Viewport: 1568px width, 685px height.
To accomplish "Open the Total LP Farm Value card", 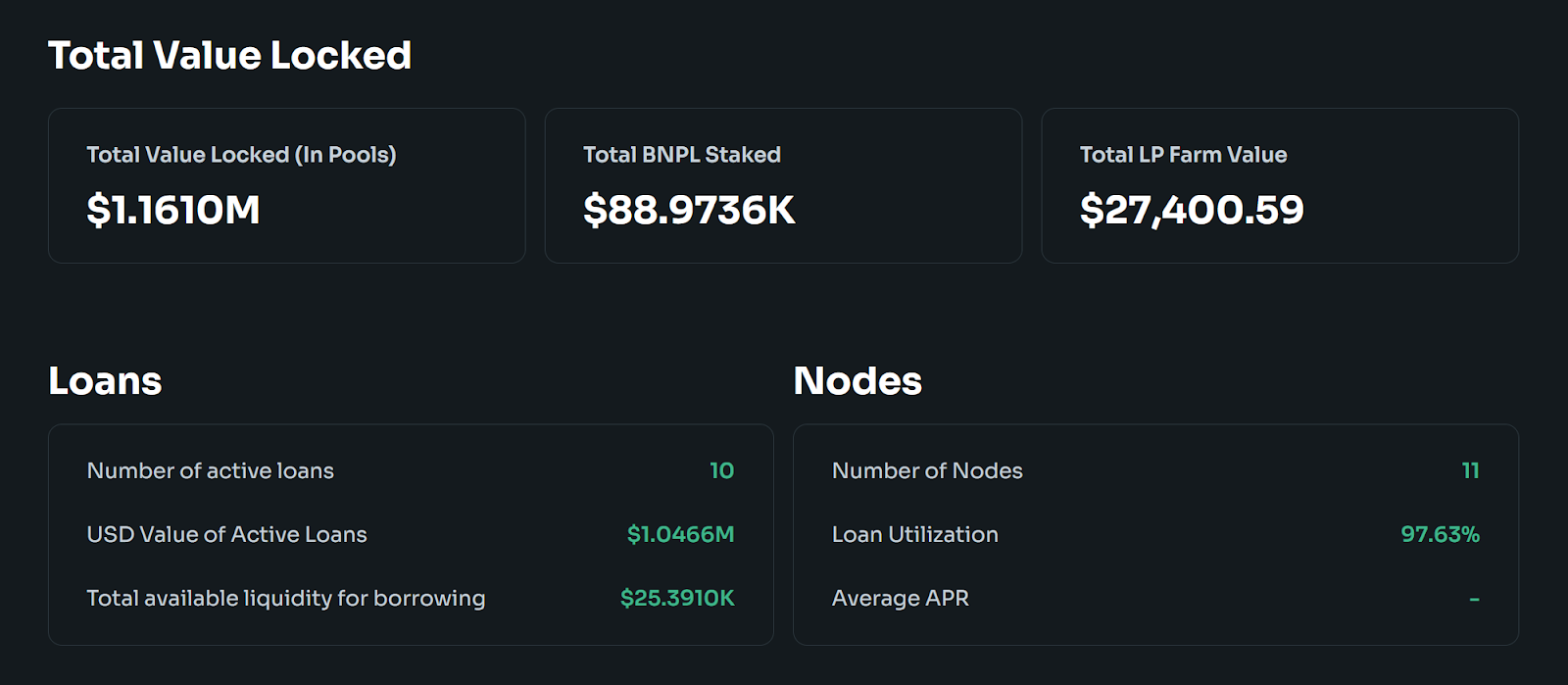I will [x=1280, y=185].
